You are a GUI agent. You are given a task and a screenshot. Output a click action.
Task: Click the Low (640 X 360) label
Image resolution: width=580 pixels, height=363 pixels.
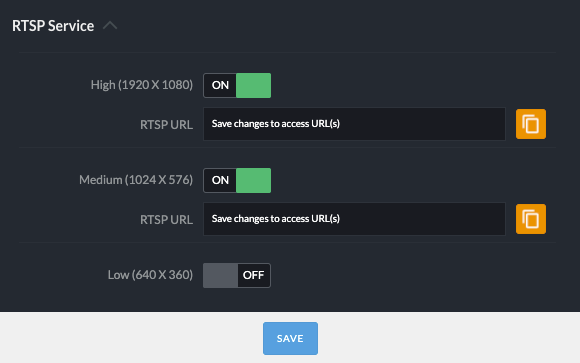tap(150, 275)
